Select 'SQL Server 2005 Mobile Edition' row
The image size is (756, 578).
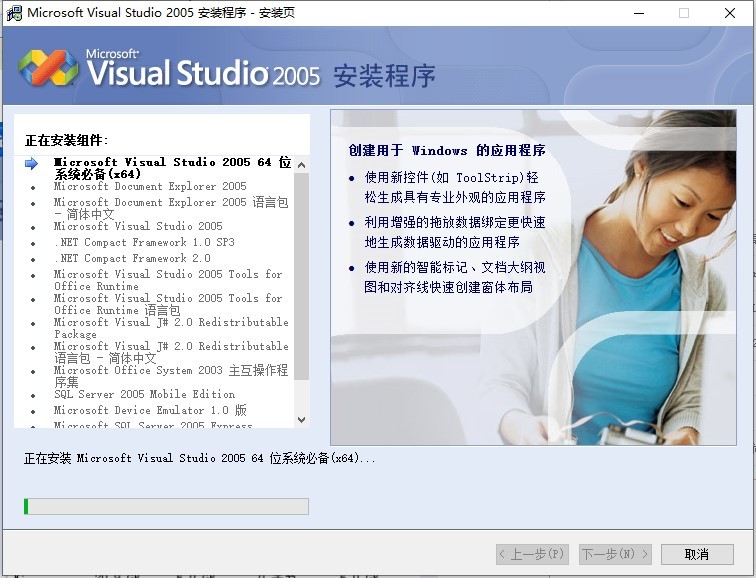145,394
